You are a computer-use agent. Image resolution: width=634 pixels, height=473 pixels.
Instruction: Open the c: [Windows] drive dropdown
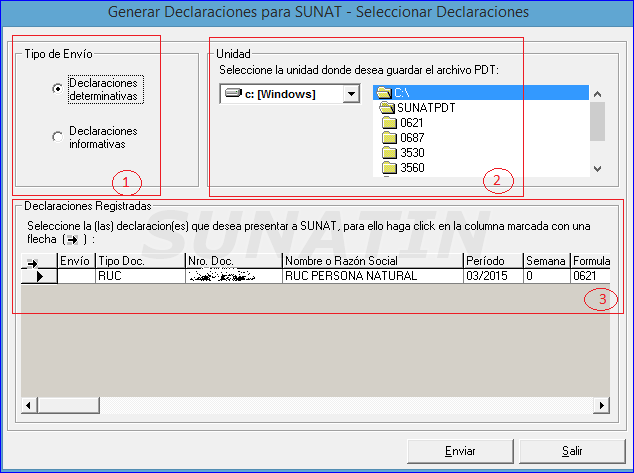[350, 94]
